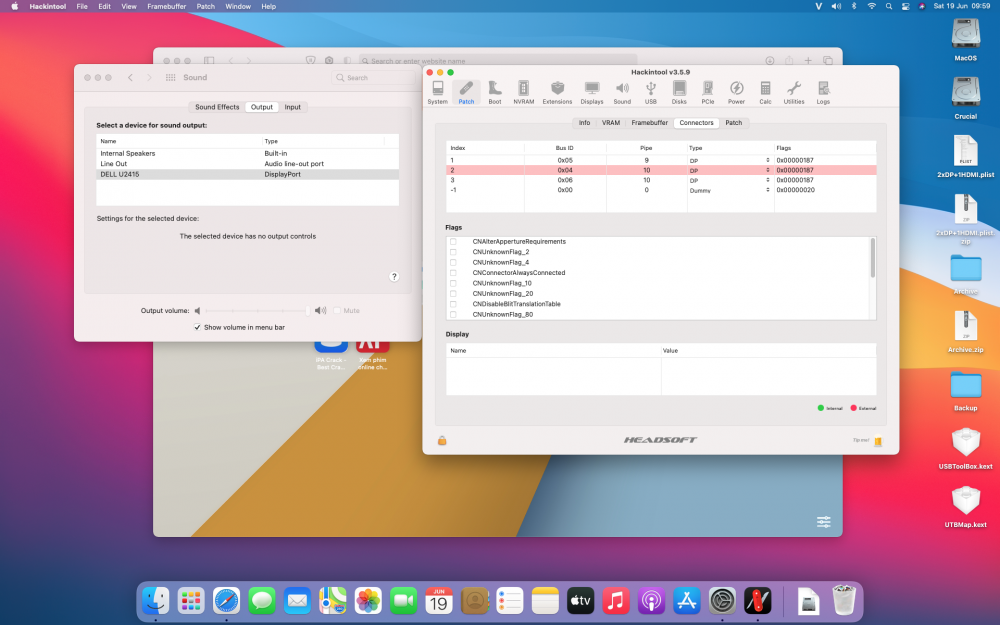Open Hackintool icon in the Dock
Screen dimensions: 1000x625
point(758,601)
